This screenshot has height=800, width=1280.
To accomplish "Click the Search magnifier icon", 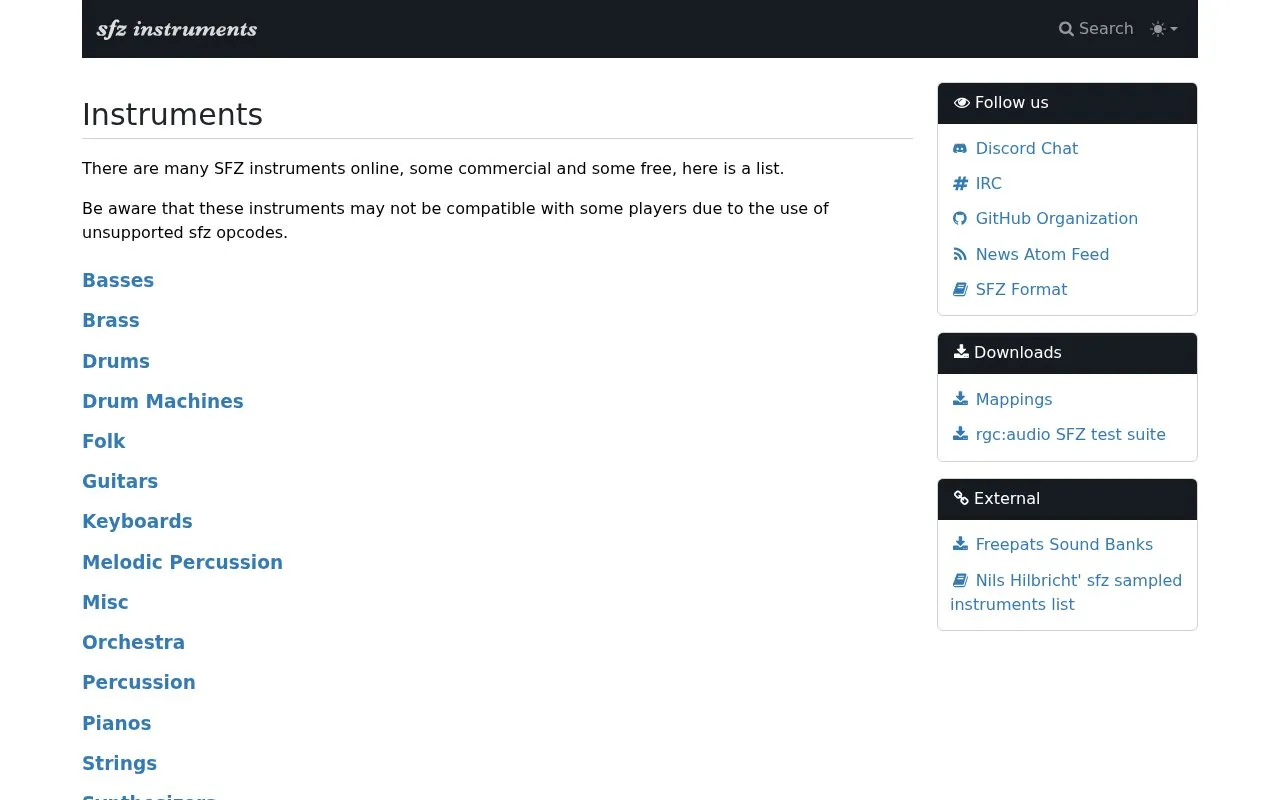I will click(1066, 29).
